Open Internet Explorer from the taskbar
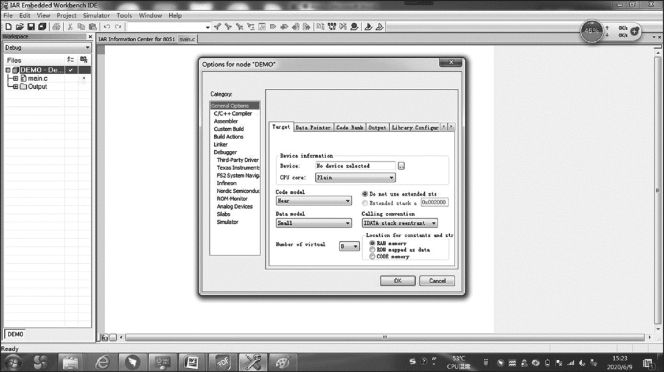This screenshot has height=372, width=664. coord(102,362)
